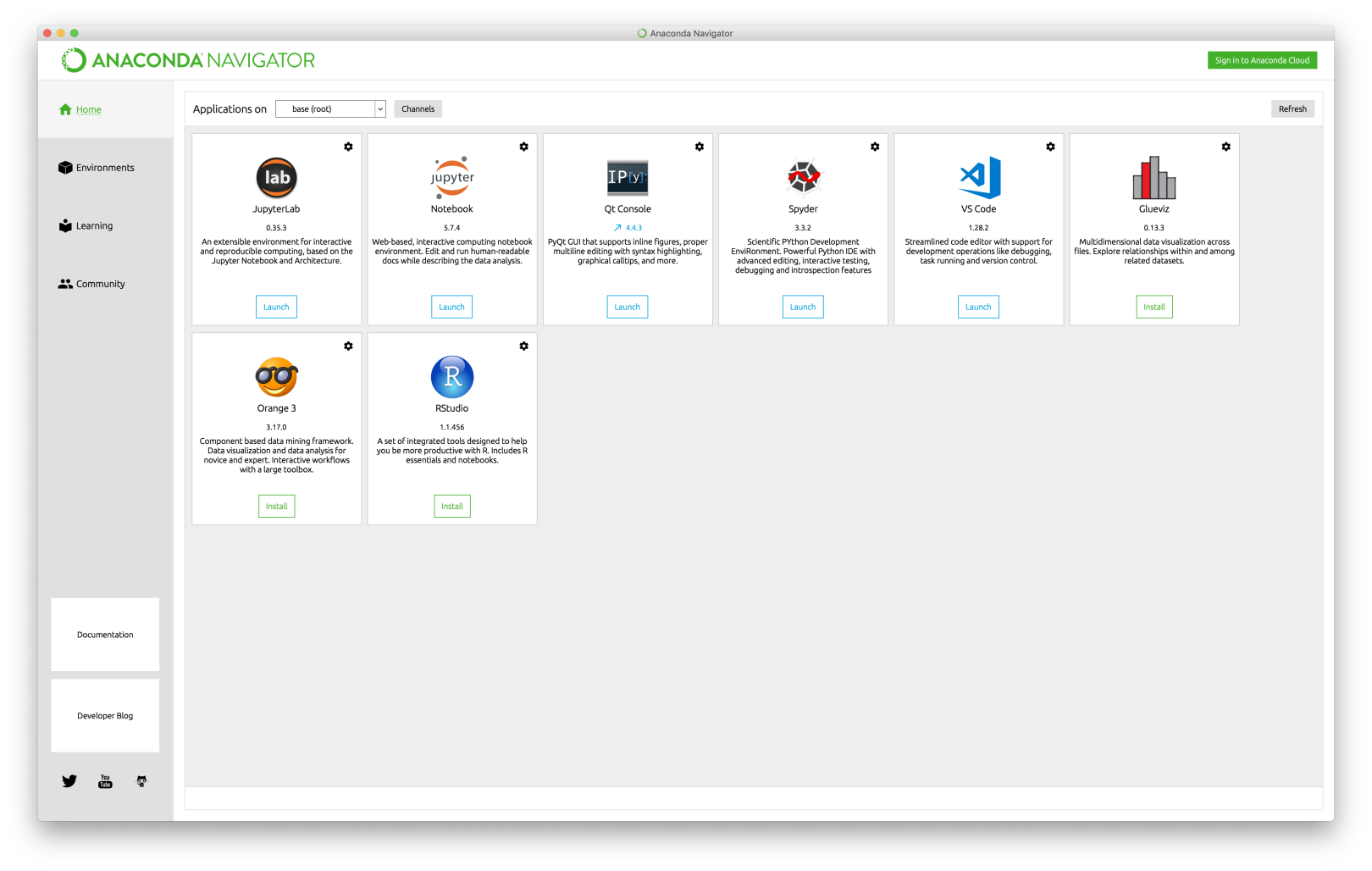The width and height of the screenshot is (1372, 871).
Task: Click the Anaconda Navigator logo
Action: 188,60
